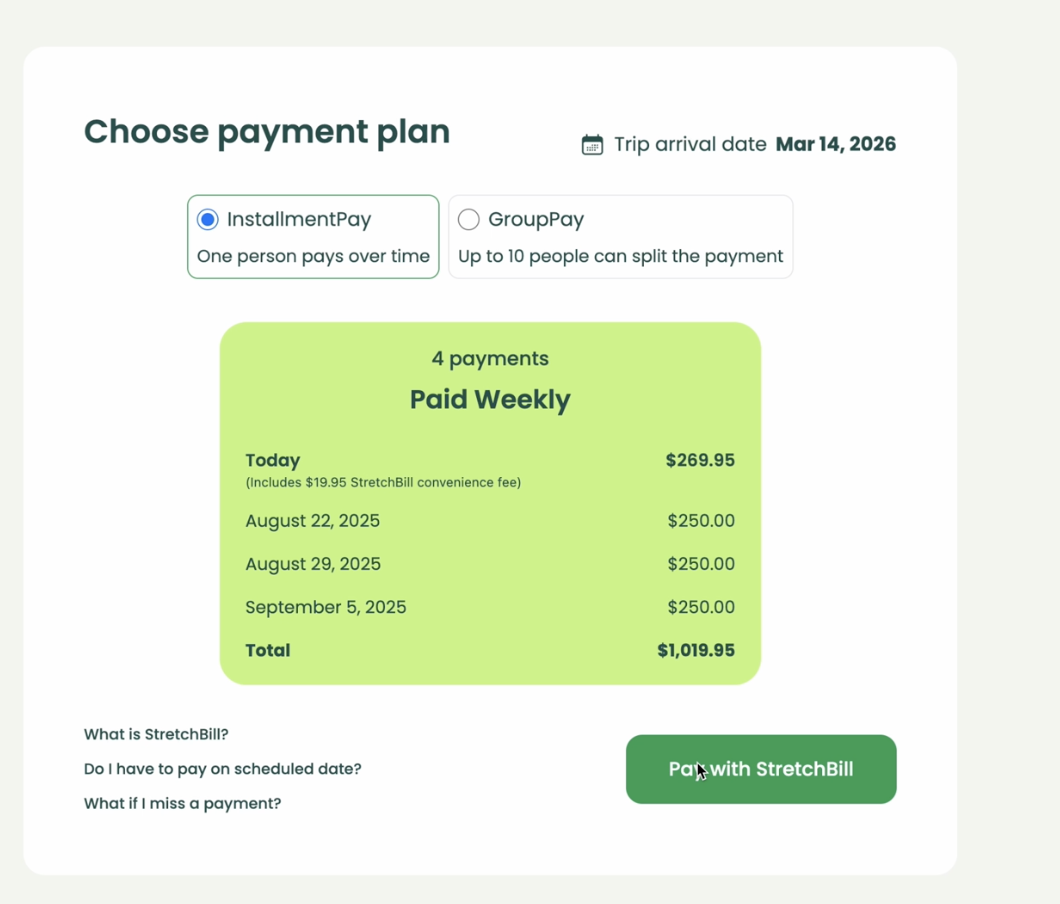1060x904 pixels.
Task: Choose the InstallmentPay plan card description
Action: [x=313, y=256]
